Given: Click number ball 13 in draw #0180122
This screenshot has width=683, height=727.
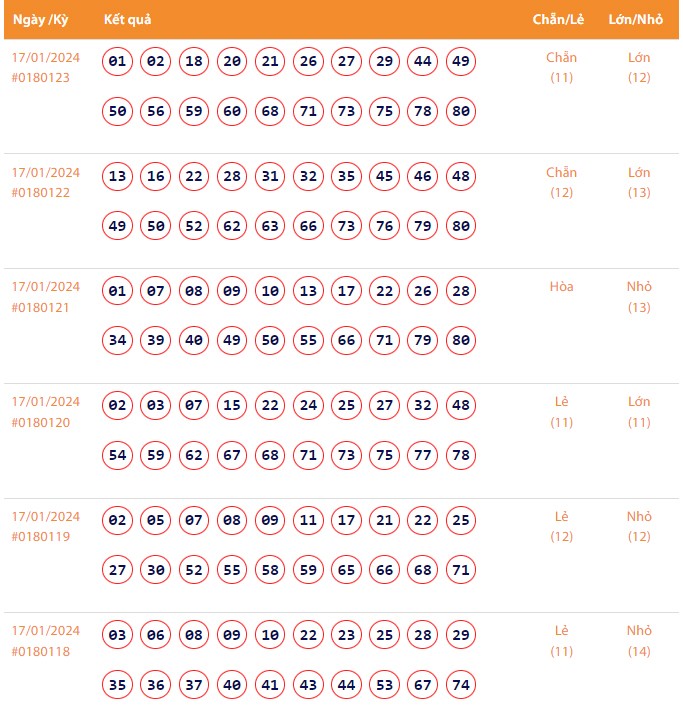Looking at the screenshot, I should [117, 177].
